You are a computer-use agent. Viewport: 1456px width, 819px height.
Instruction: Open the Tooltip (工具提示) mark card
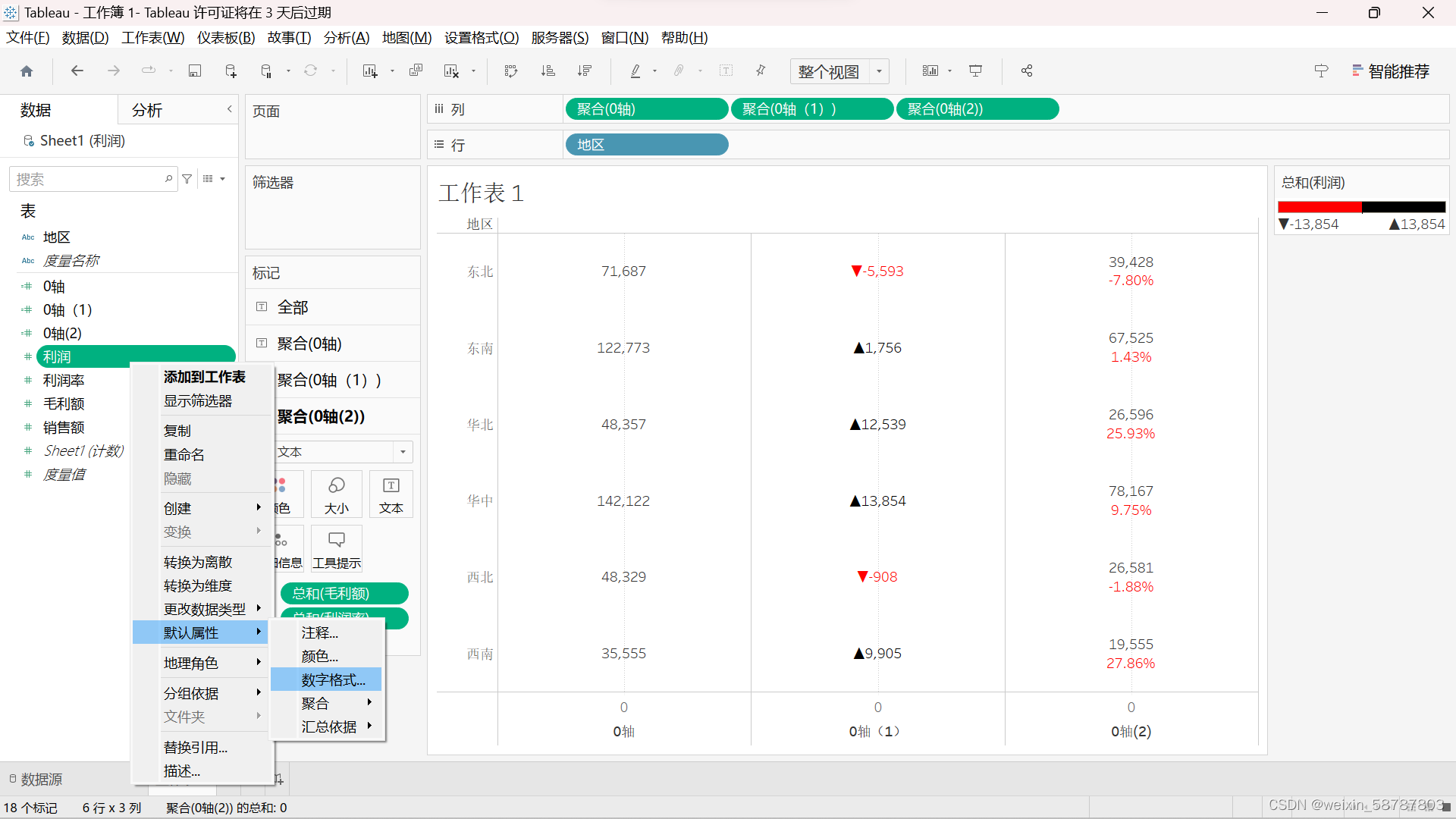(337, 549)
